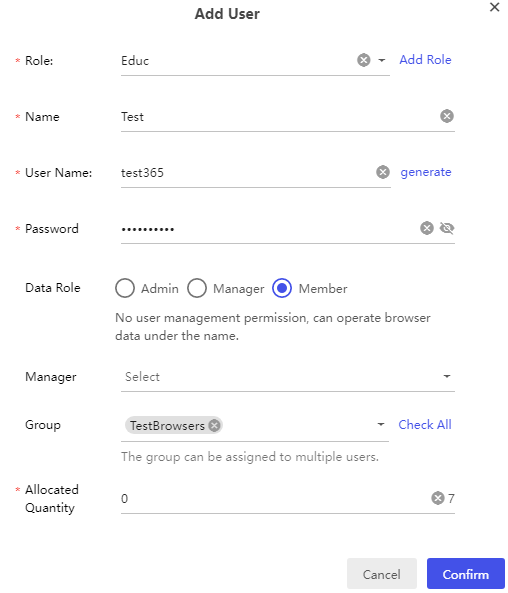Confirm adding the user
This screenshot has height=593, width=508.
coord(466,574)
